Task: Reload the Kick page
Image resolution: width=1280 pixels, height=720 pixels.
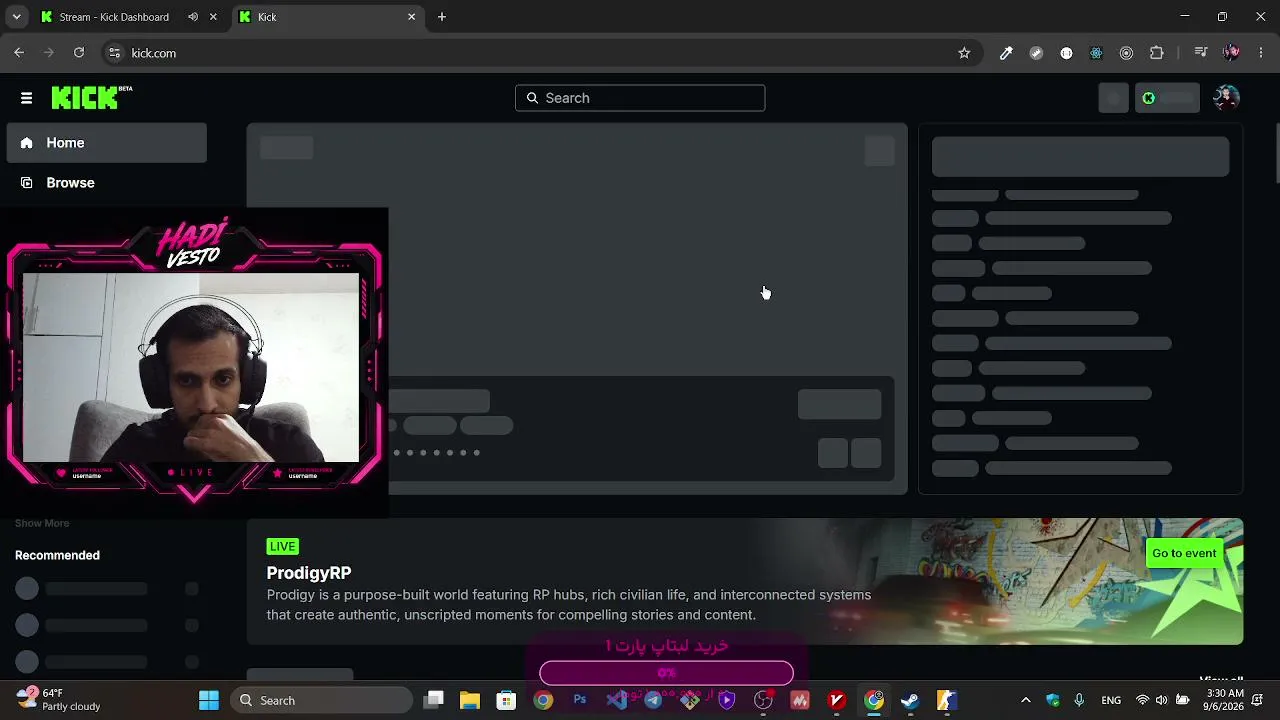Action: click(79, 53)
